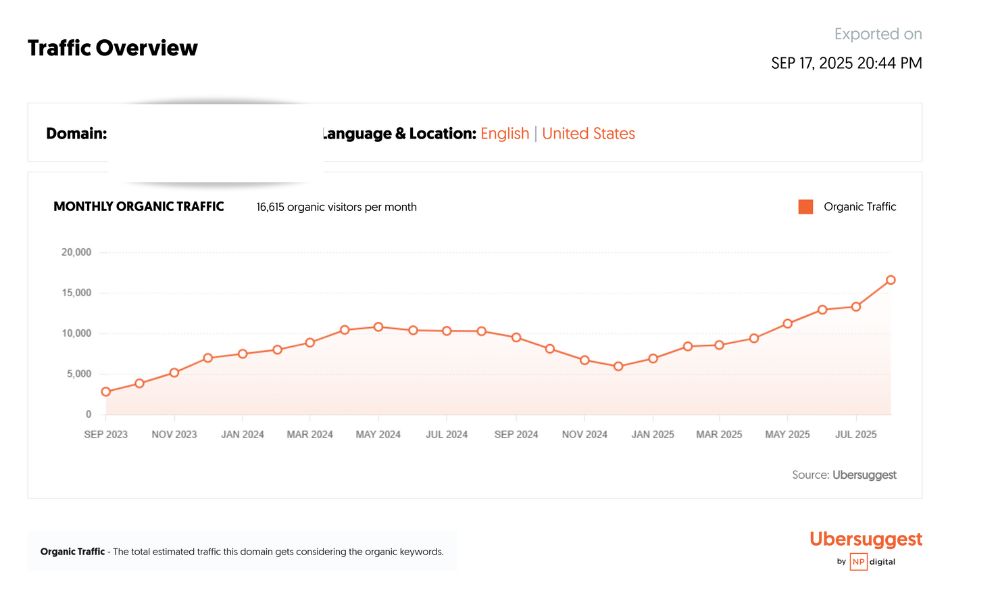Expand the Traffic Overview section header
Image resolution: width=1000 pixels, height=600 pixels.
112,47
